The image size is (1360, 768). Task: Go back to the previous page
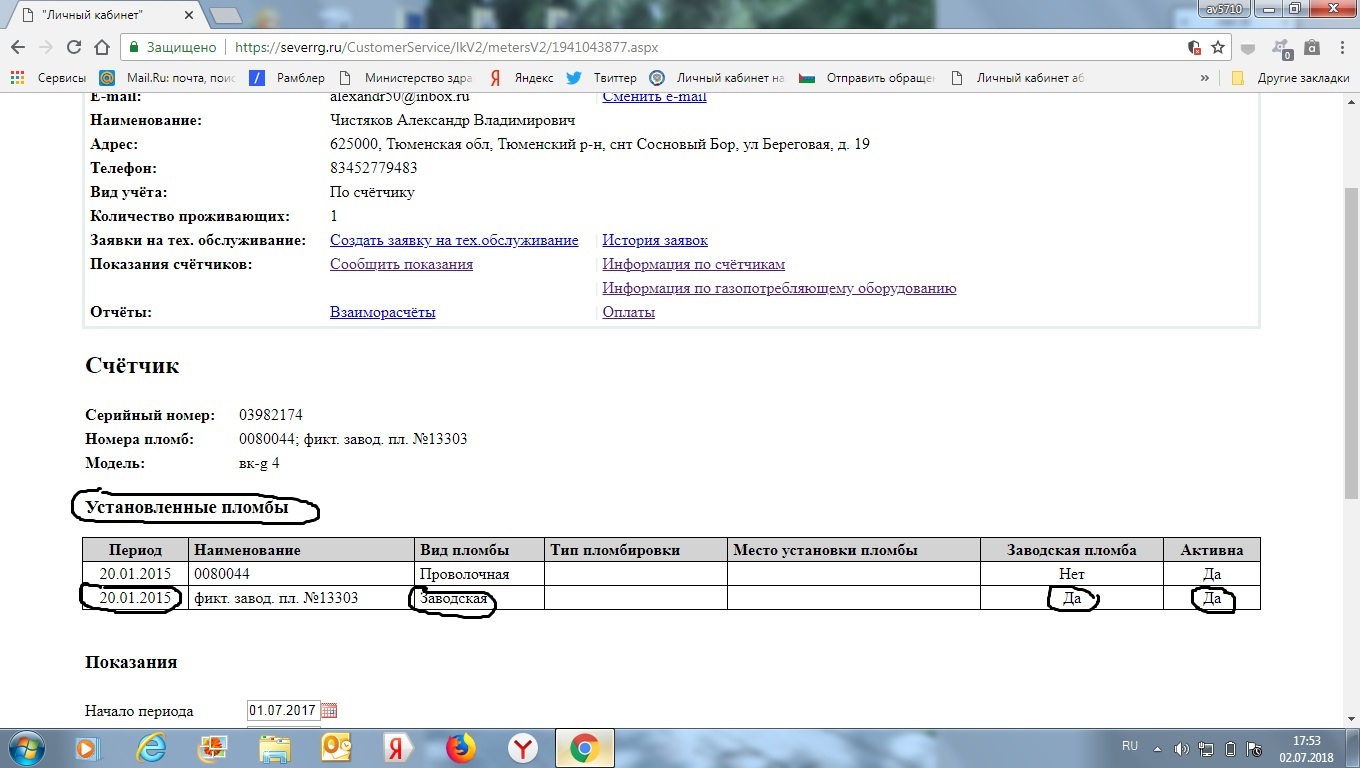point(17,47)
